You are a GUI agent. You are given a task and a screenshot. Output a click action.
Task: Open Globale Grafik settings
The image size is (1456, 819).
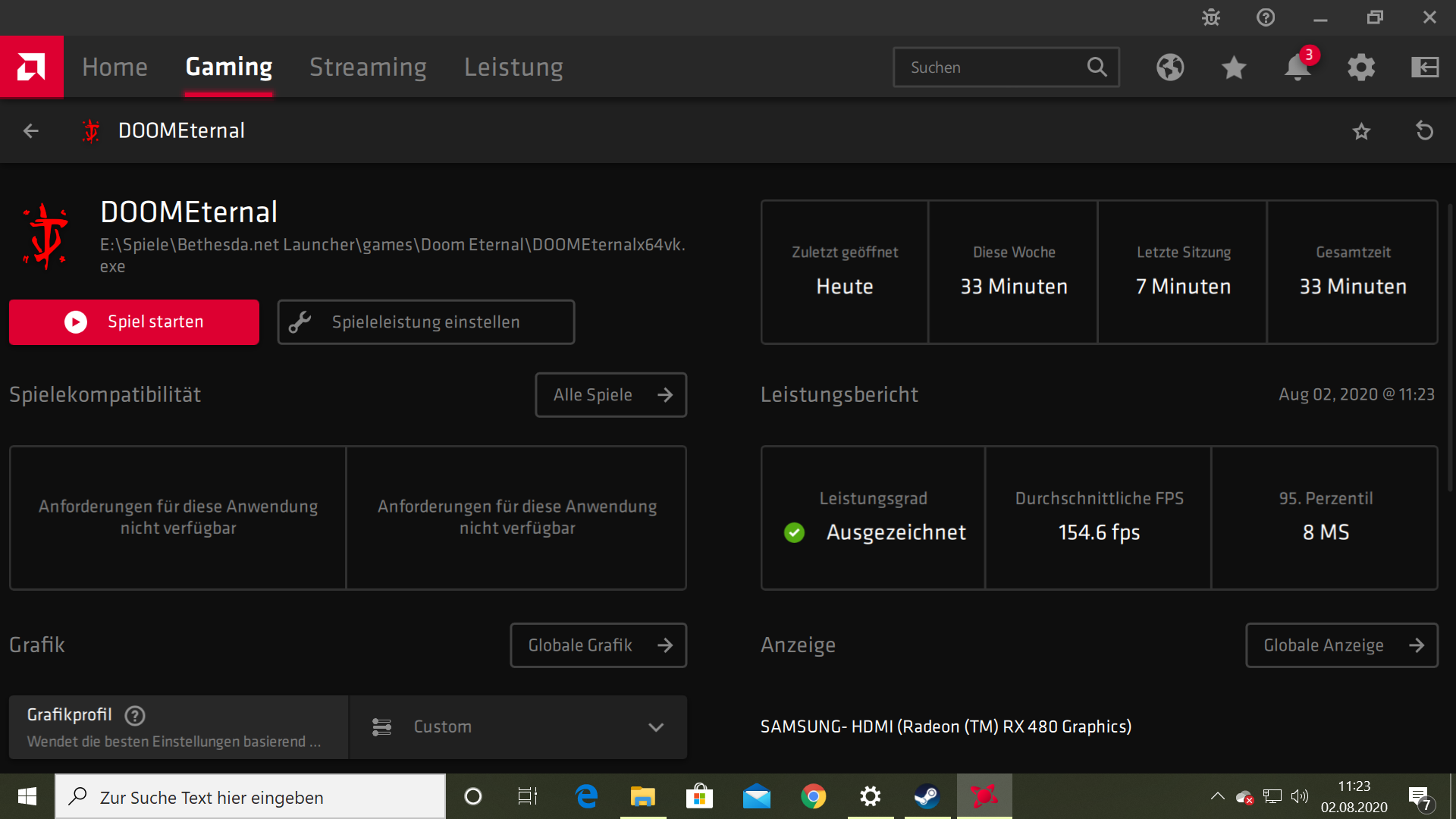(x=598, y=645)
